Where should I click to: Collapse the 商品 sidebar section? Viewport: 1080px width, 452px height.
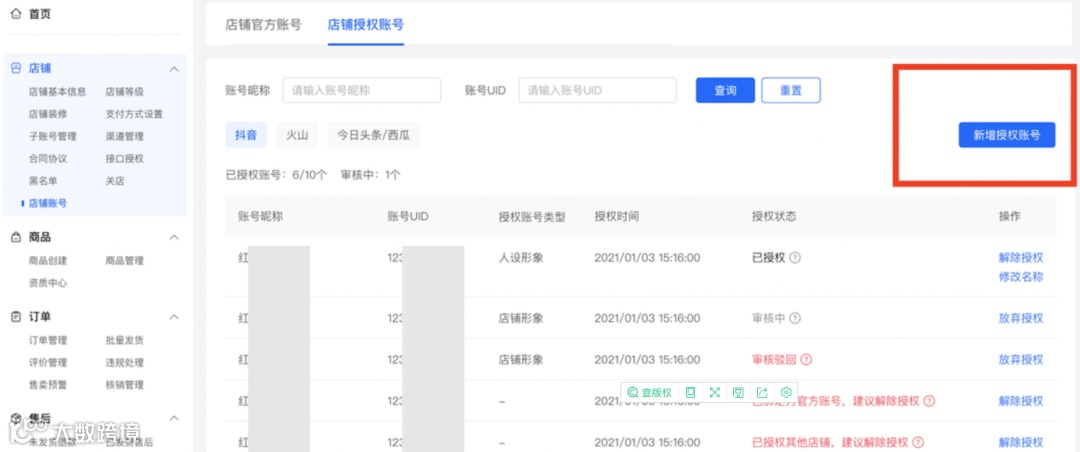tap(174, 238)
